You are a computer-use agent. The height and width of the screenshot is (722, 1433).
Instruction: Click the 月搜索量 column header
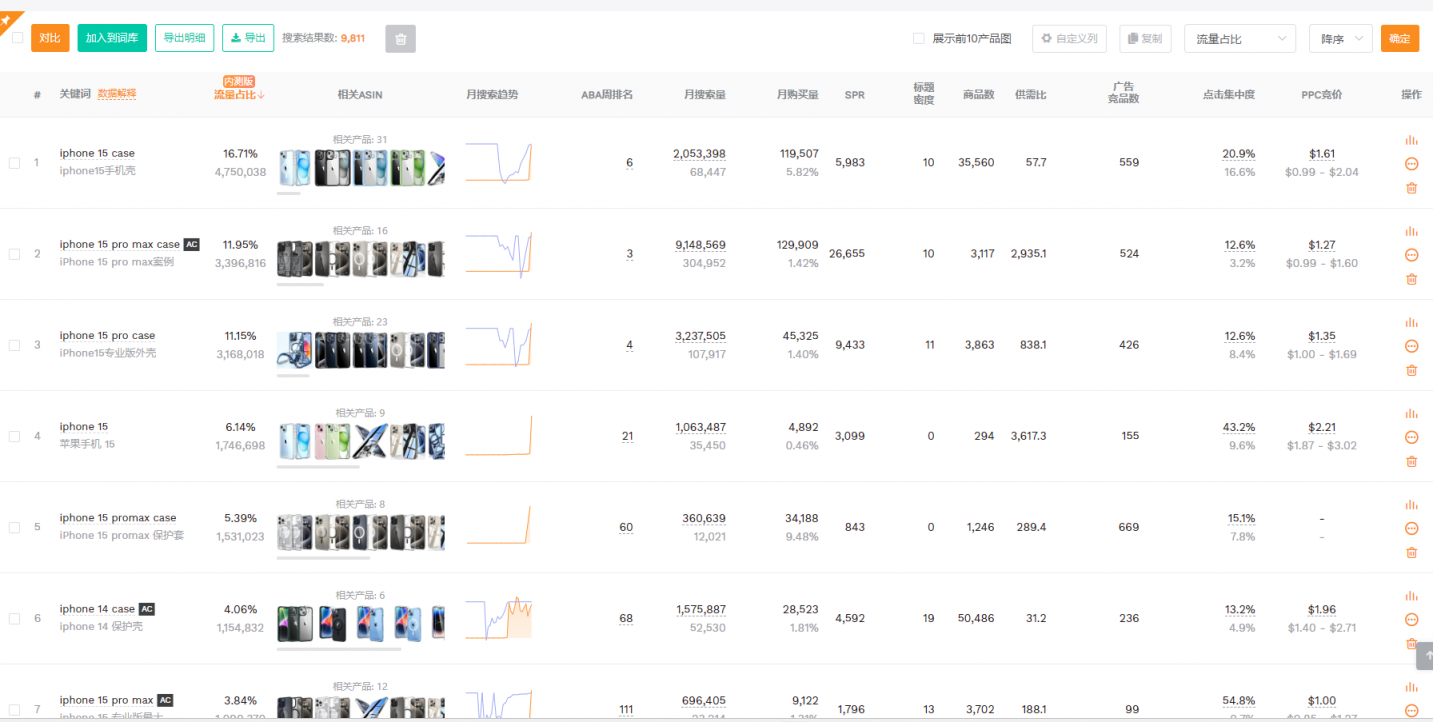point(705,95)
